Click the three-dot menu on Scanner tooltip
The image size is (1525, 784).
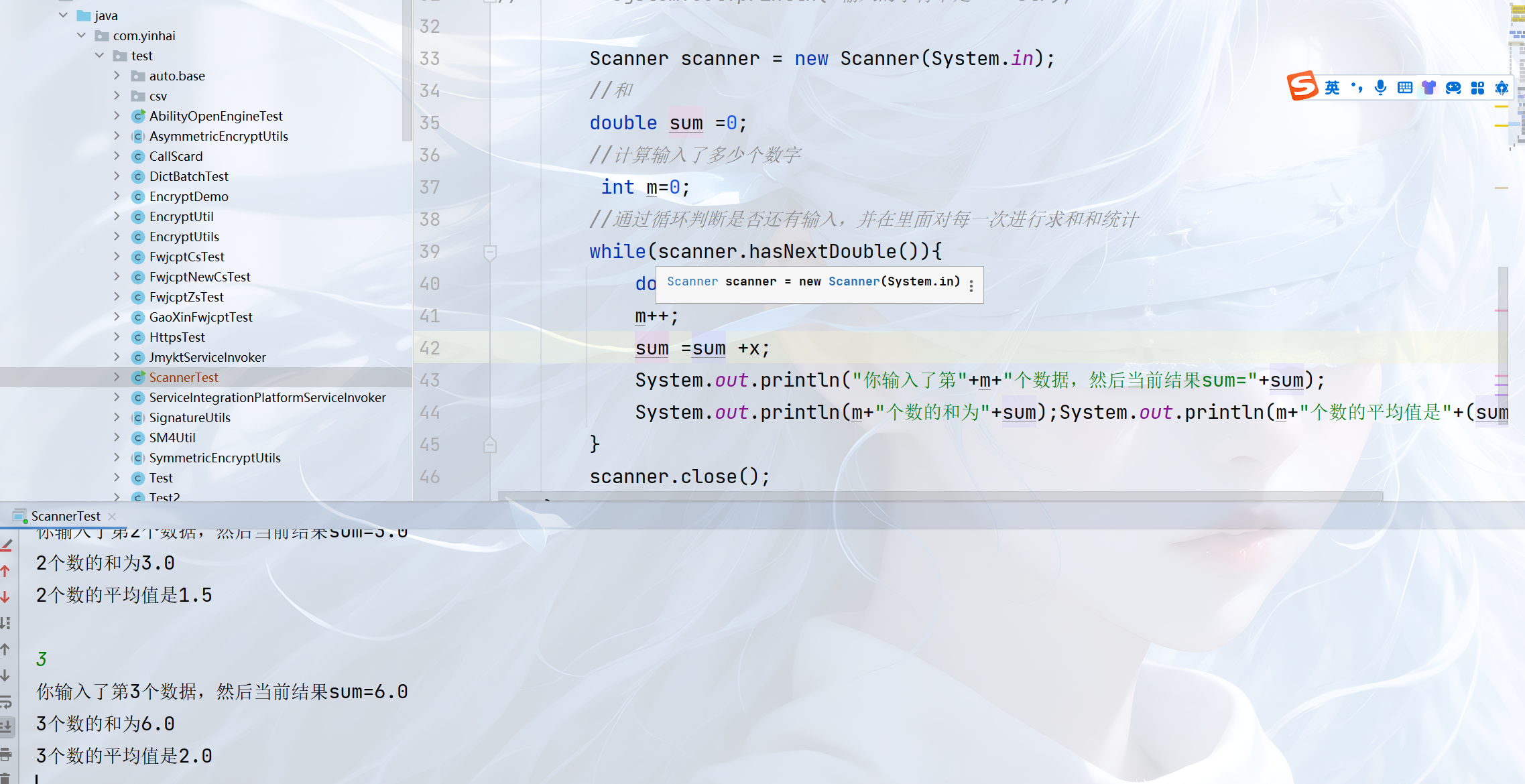(971, 286)
